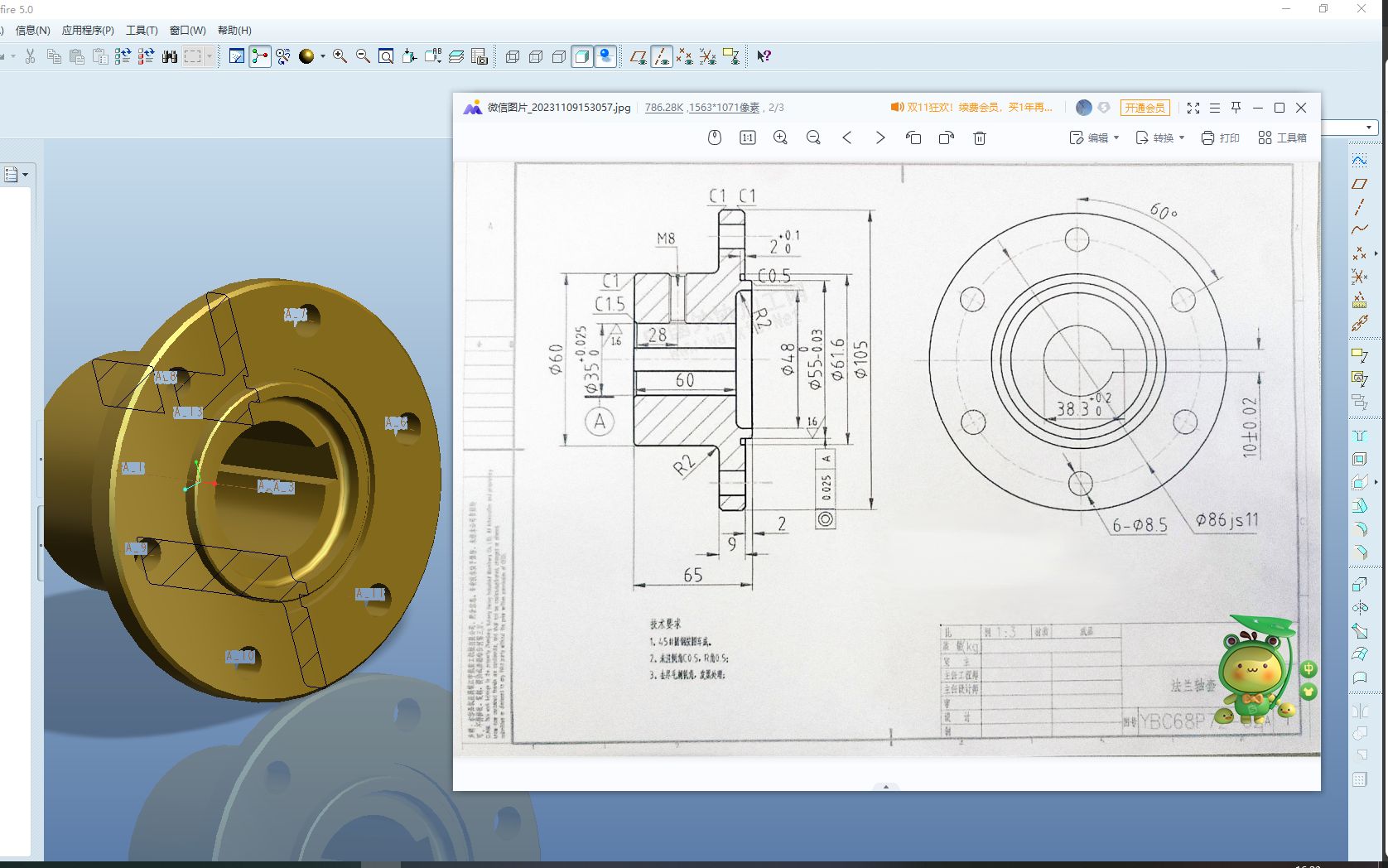Click the coordinate system tool

pyautogui.click(x=1359, y=277)
